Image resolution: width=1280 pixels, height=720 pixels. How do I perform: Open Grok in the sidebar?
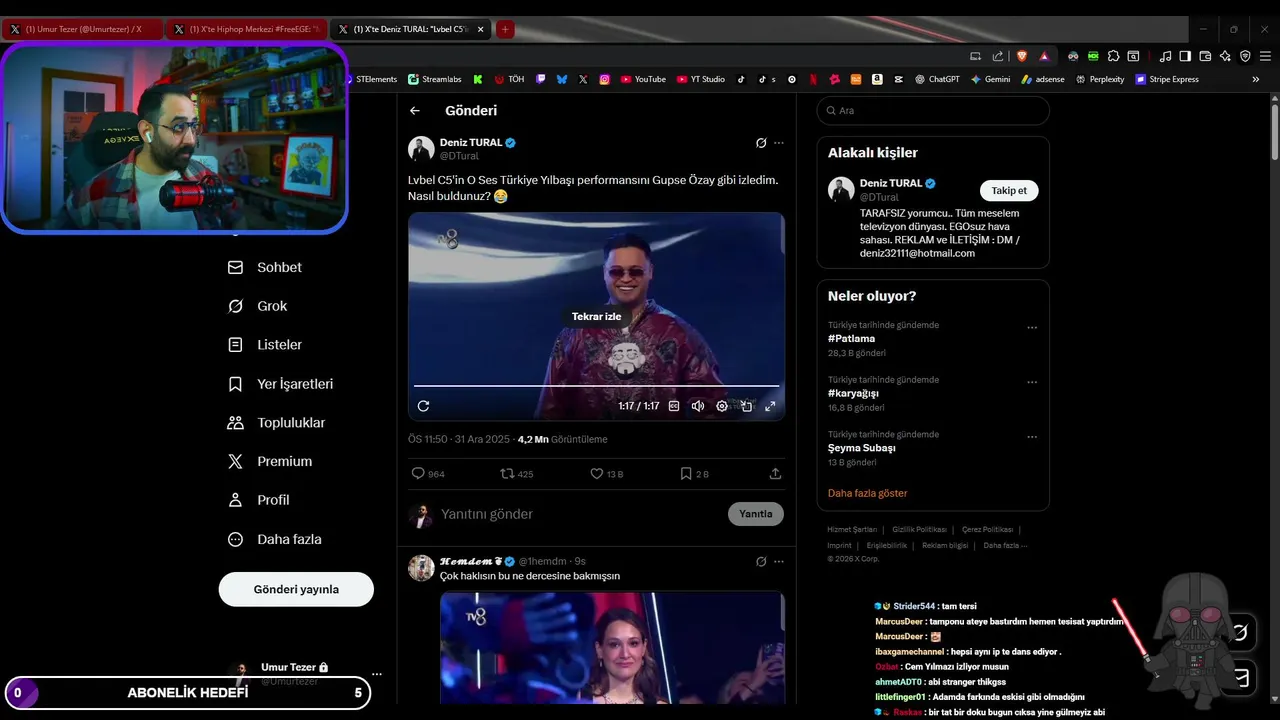tap(258, 306)
